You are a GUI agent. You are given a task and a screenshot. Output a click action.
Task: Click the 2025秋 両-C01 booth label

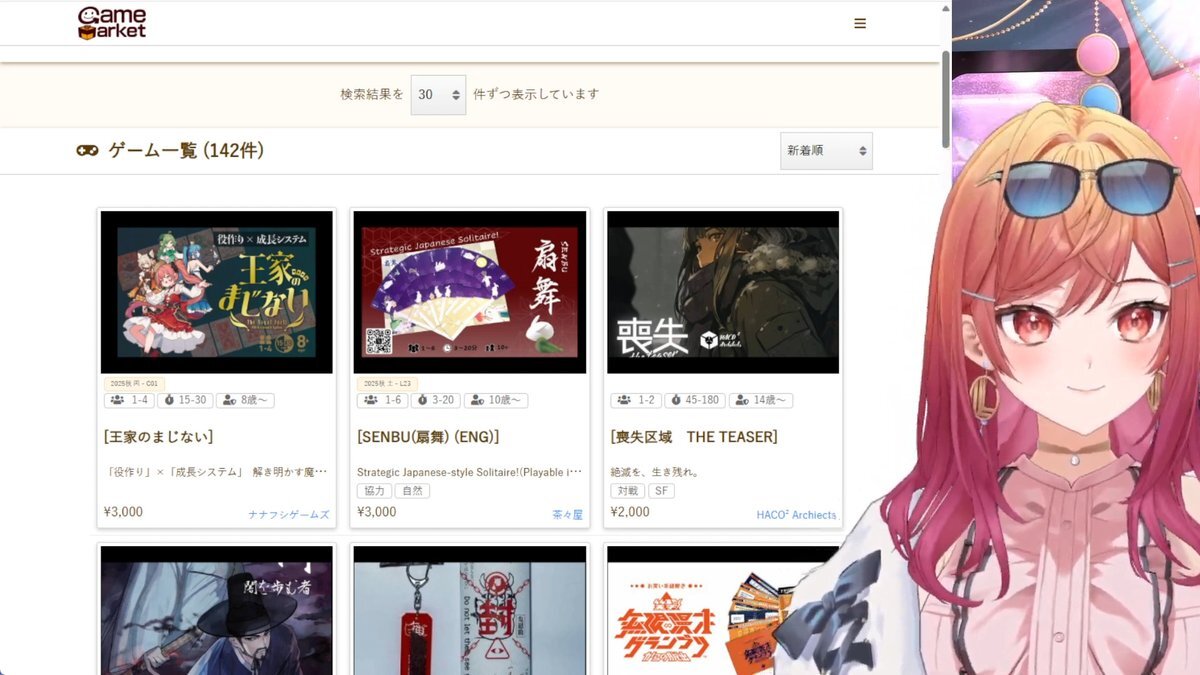coord(134,384)
